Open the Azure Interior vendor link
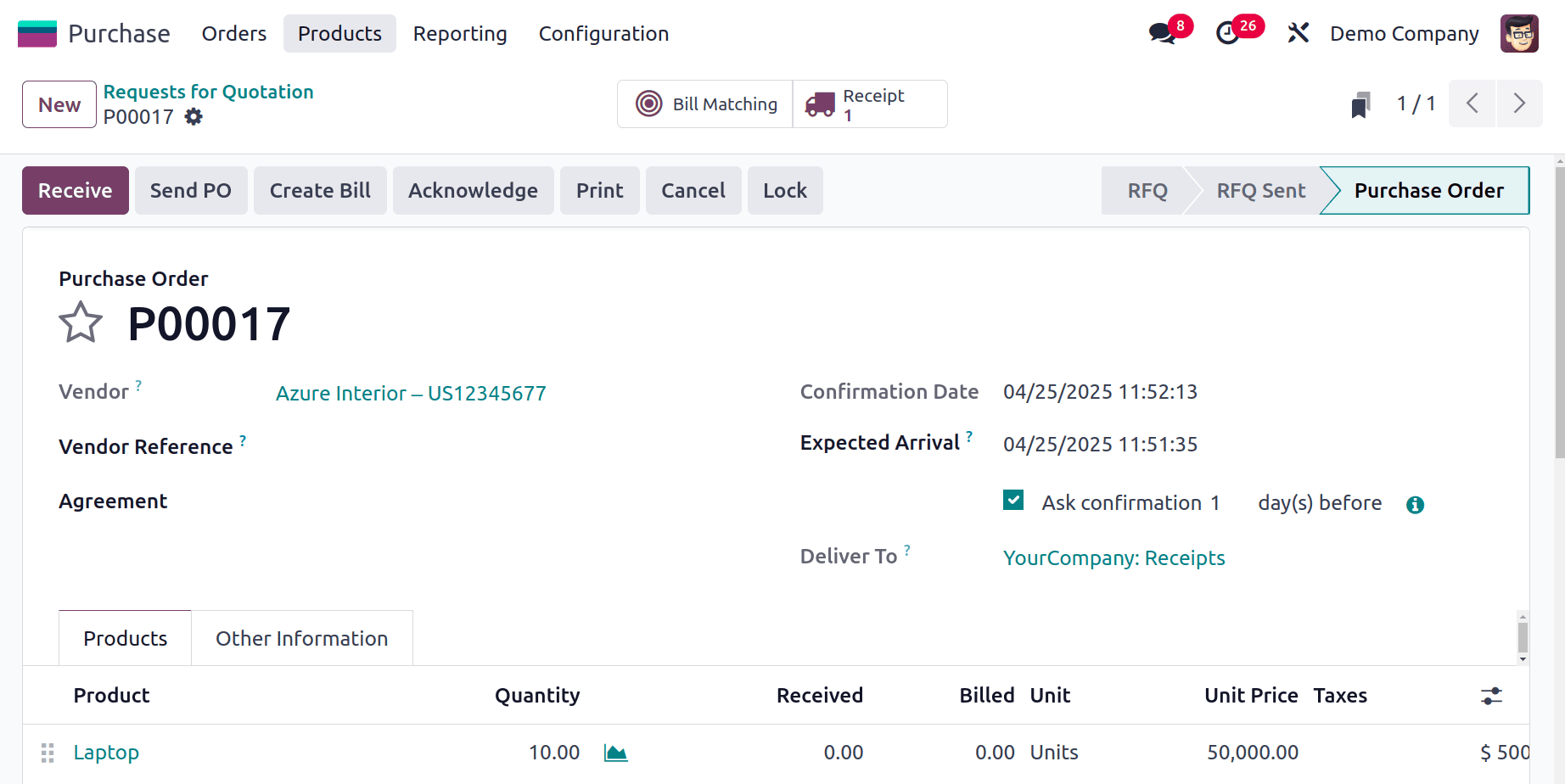1565x784 pixels. click(x=411, y=394)
